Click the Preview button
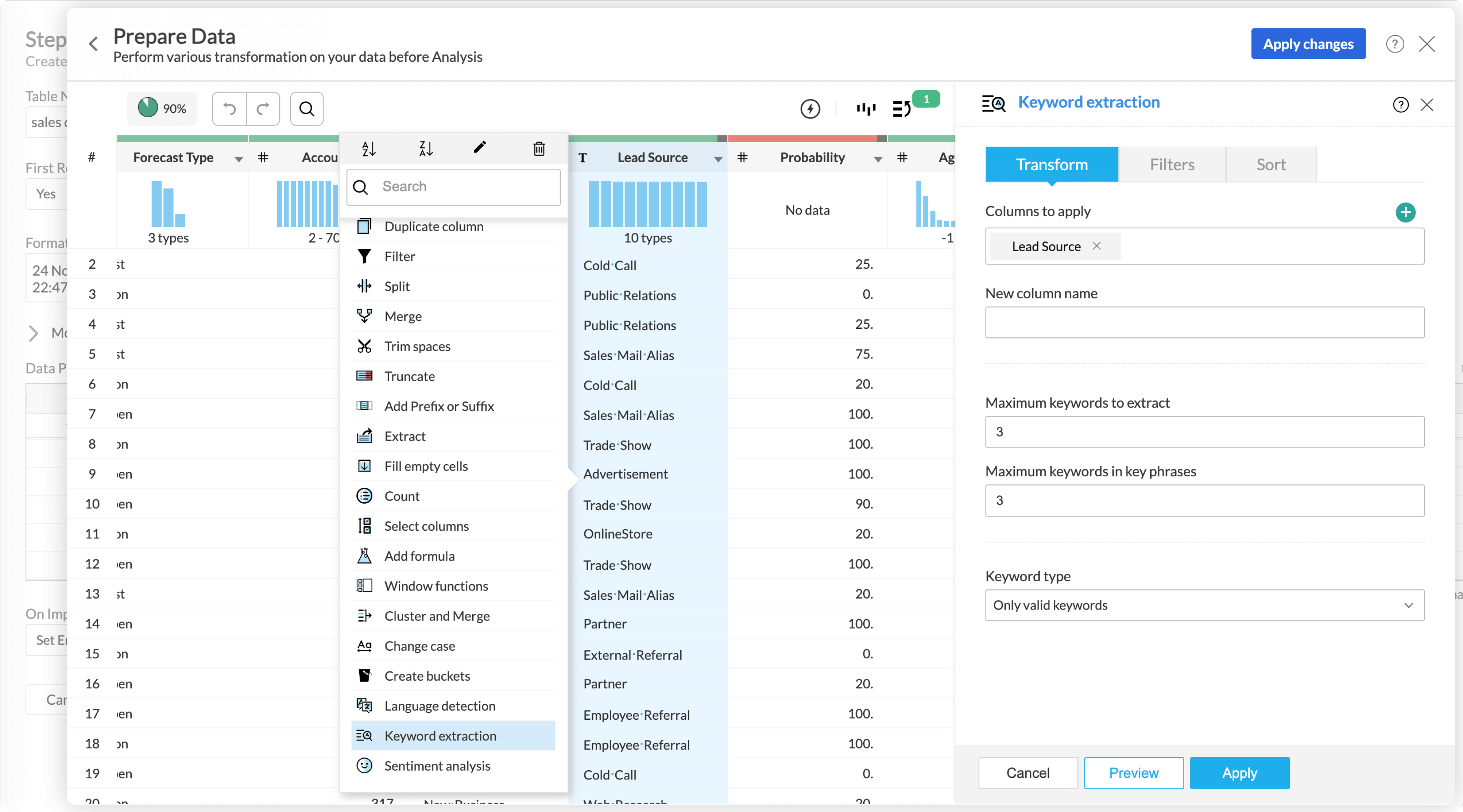1463x812 pixels. click(1134, 772)
